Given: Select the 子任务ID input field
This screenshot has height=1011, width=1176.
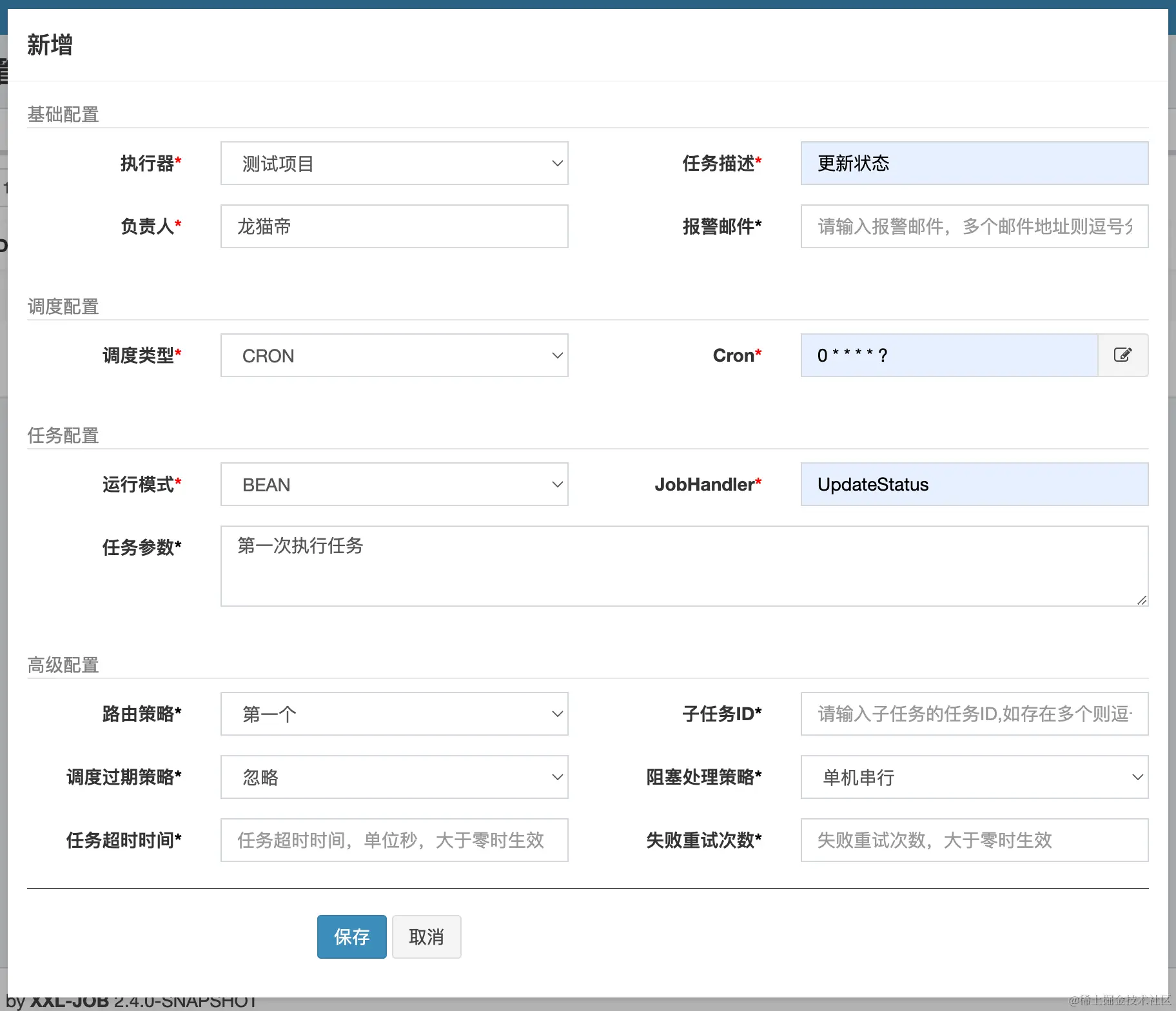Looking at the screenshot, I should (x=975, y=714).
